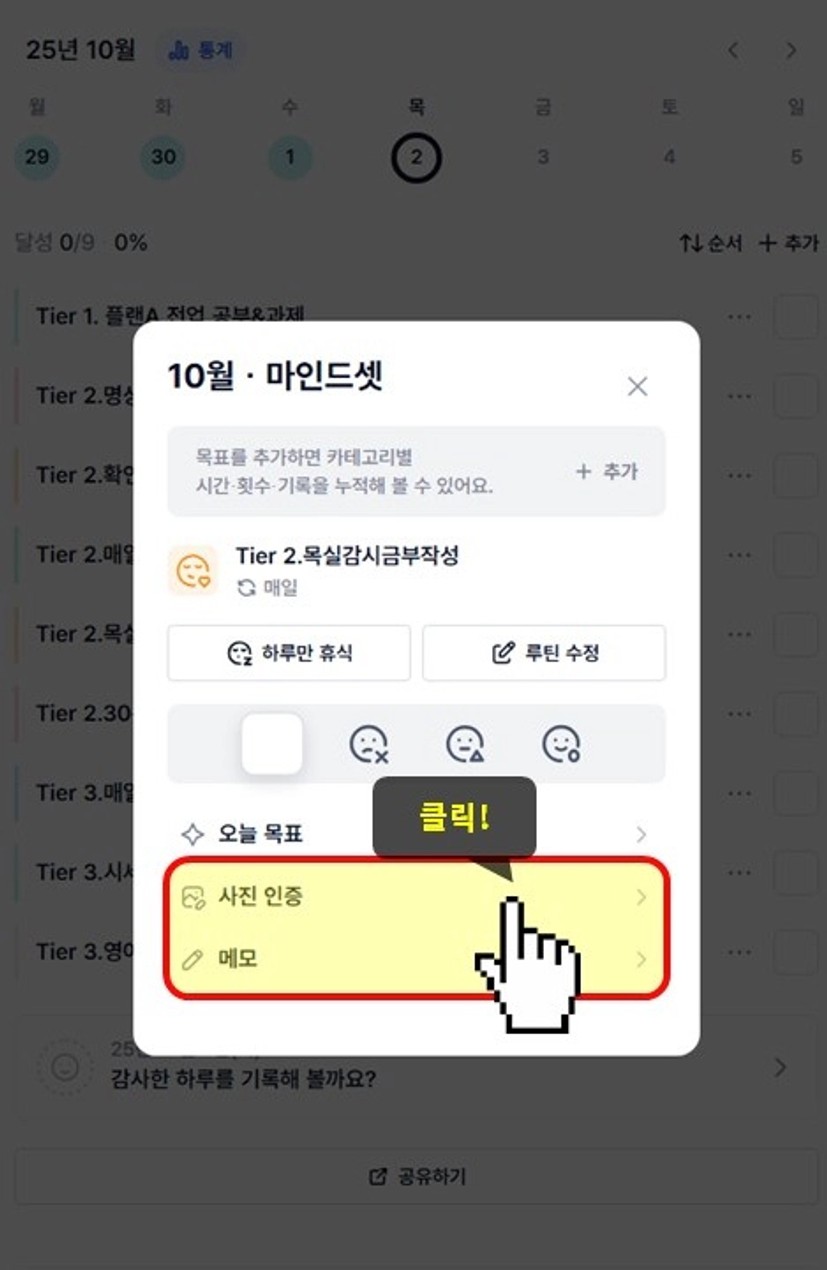Go to next week arrow

pos(791,50)
